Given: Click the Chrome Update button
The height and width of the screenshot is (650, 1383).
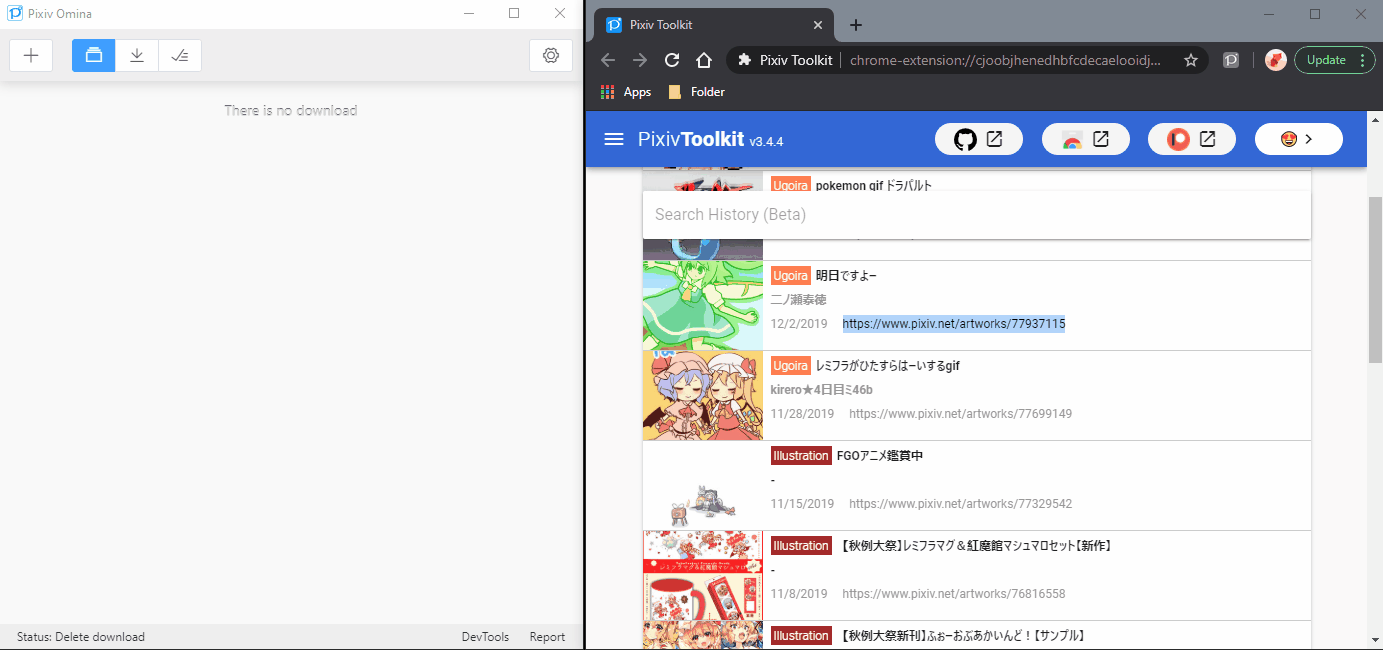Looking at the screenshot, I should tap(1326, 60).
